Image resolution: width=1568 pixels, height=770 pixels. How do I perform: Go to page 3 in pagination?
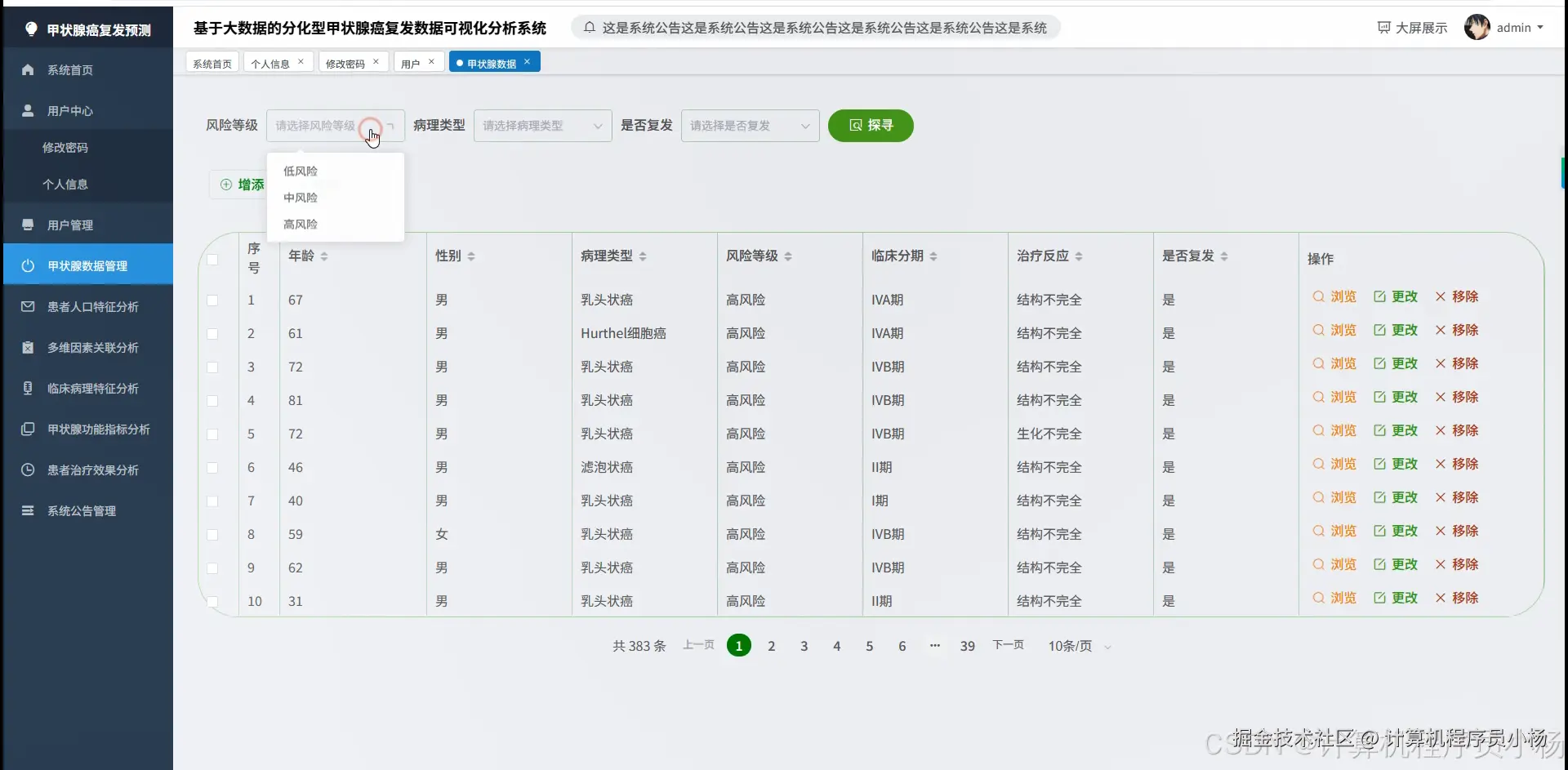804,645
